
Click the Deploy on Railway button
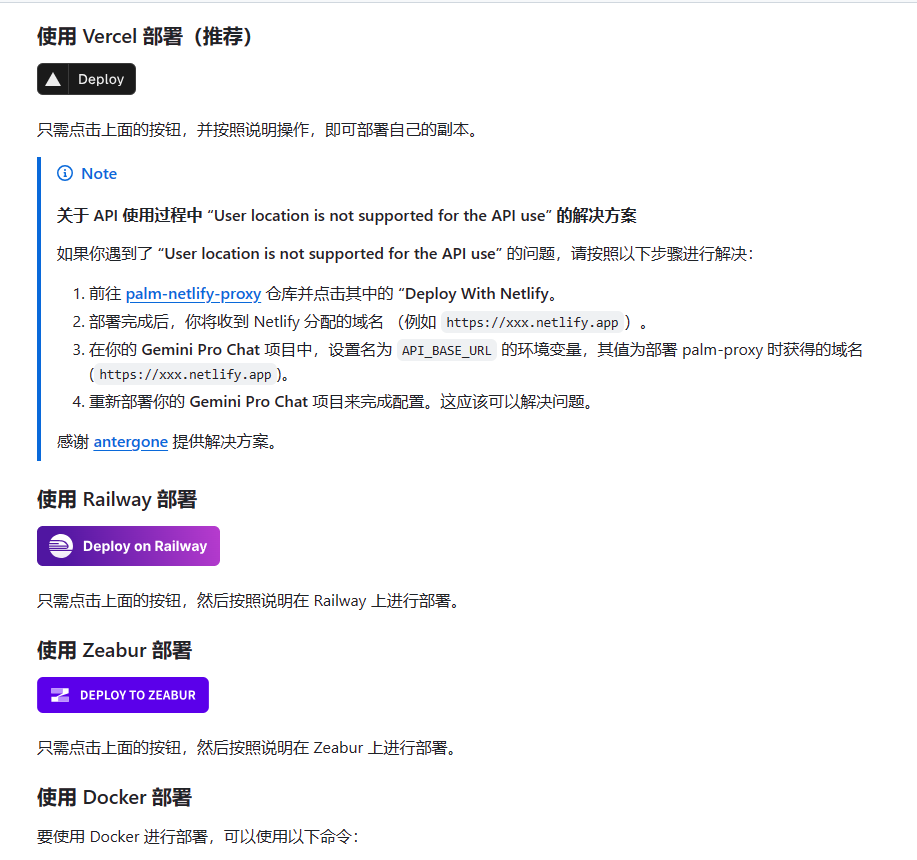128,545
